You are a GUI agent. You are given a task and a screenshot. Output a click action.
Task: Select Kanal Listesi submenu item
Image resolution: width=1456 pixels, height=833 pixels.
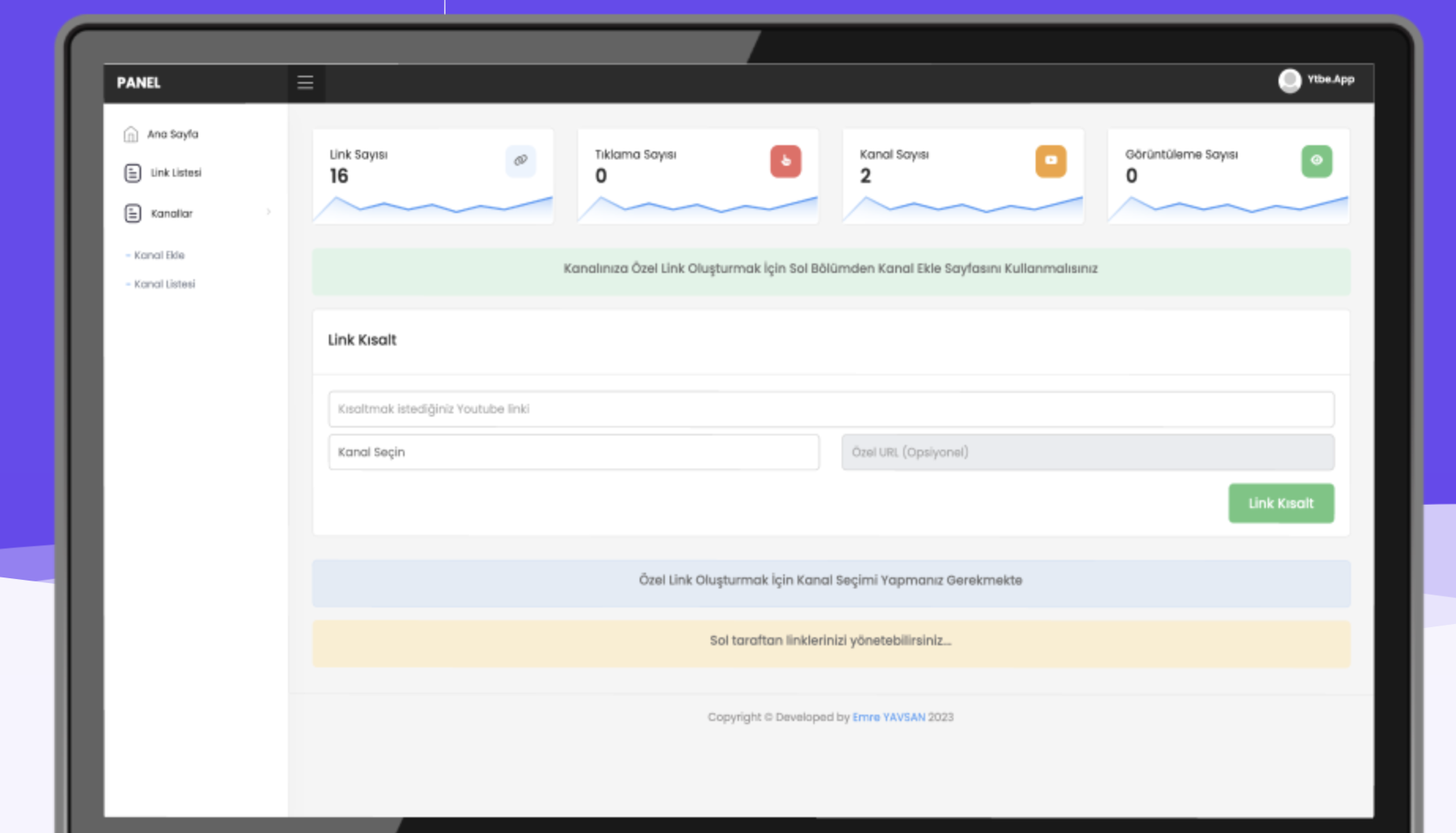click(x=164, y=284)
